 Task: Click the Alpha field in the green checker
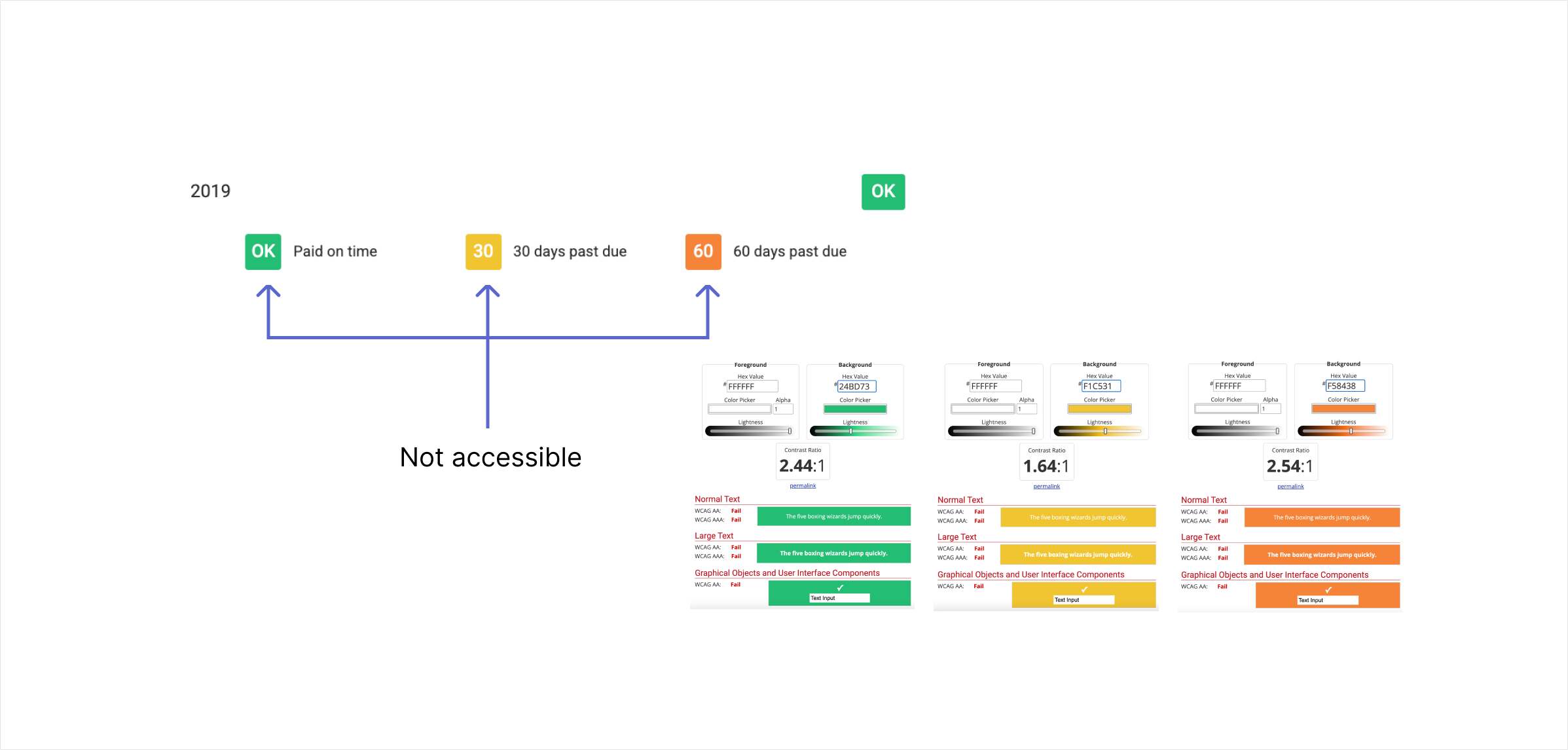point(783,409)
